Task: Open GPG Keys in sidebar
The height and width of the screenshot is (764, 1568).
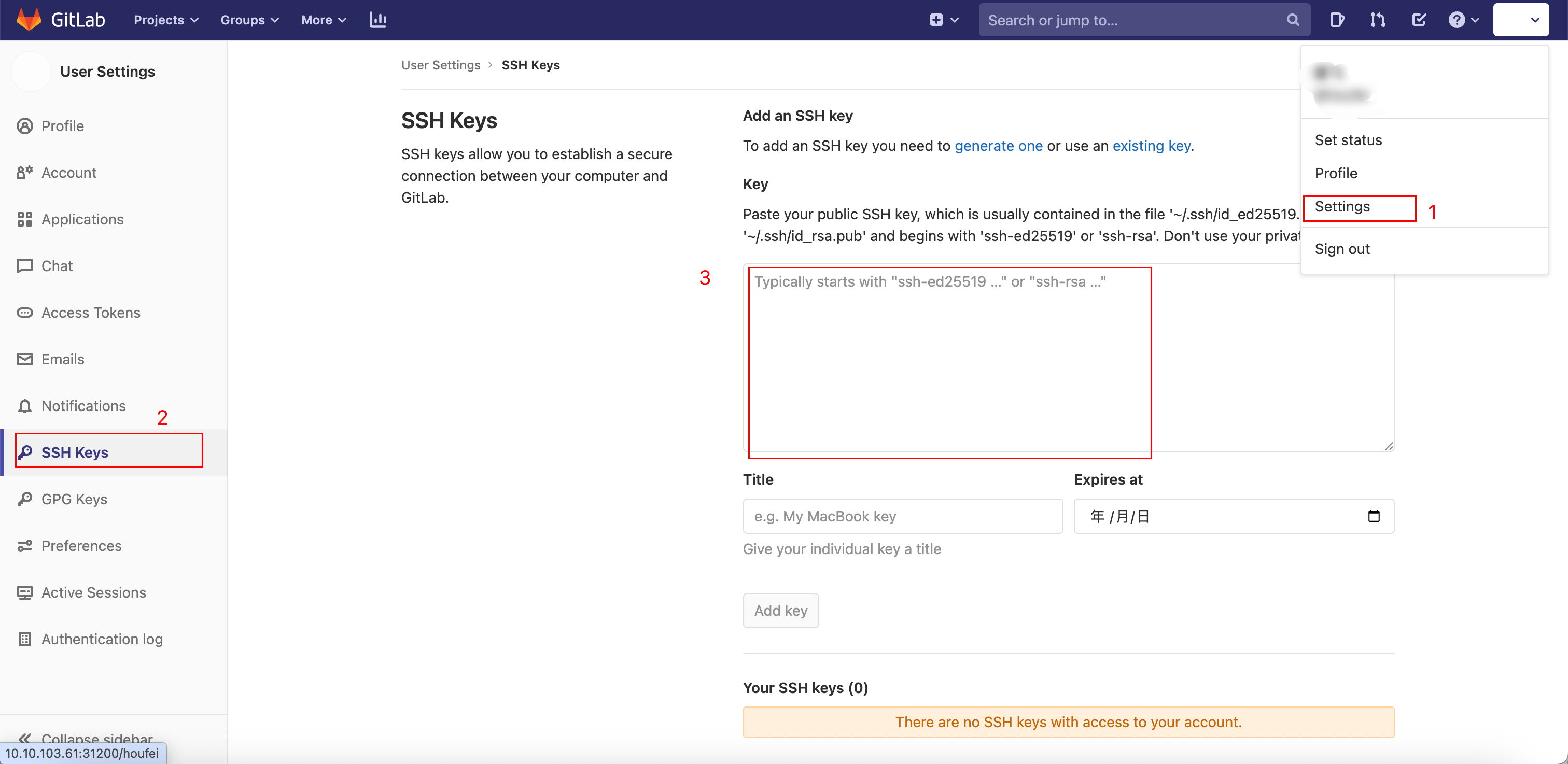Action: [74, 499]
